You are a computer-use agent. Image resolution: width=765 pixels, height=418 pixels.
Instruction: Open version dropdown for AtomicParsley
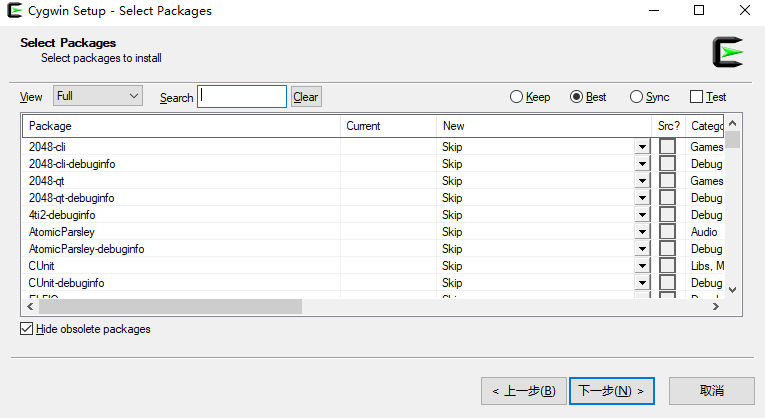coord(643,232)
